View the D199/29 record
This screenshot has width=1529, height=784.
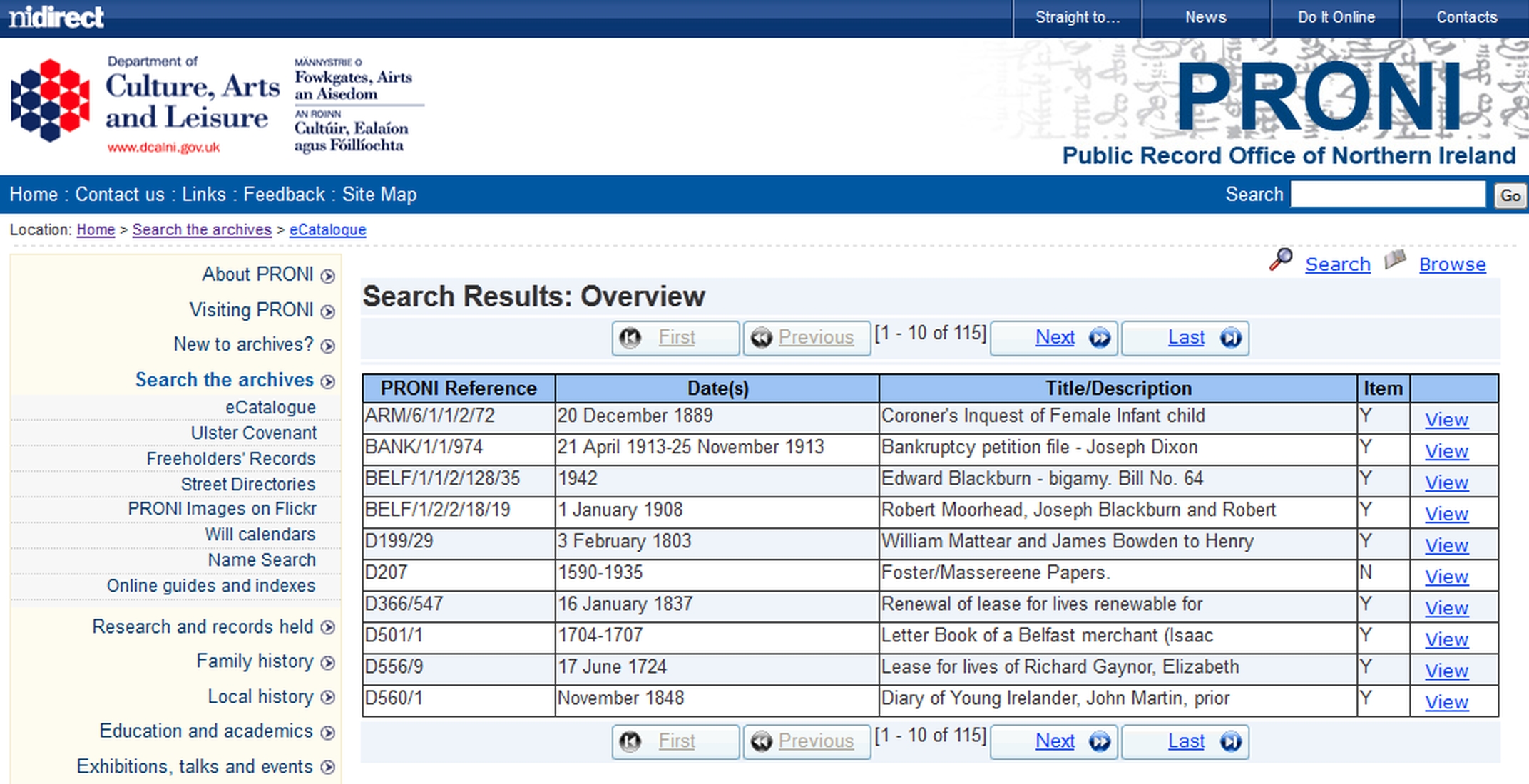pyautogui.click(x=1447, y=545)
